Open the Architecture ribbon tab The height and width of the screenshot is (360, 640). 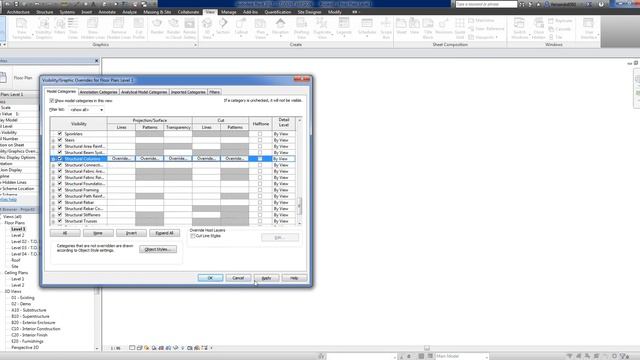[18, 12]
